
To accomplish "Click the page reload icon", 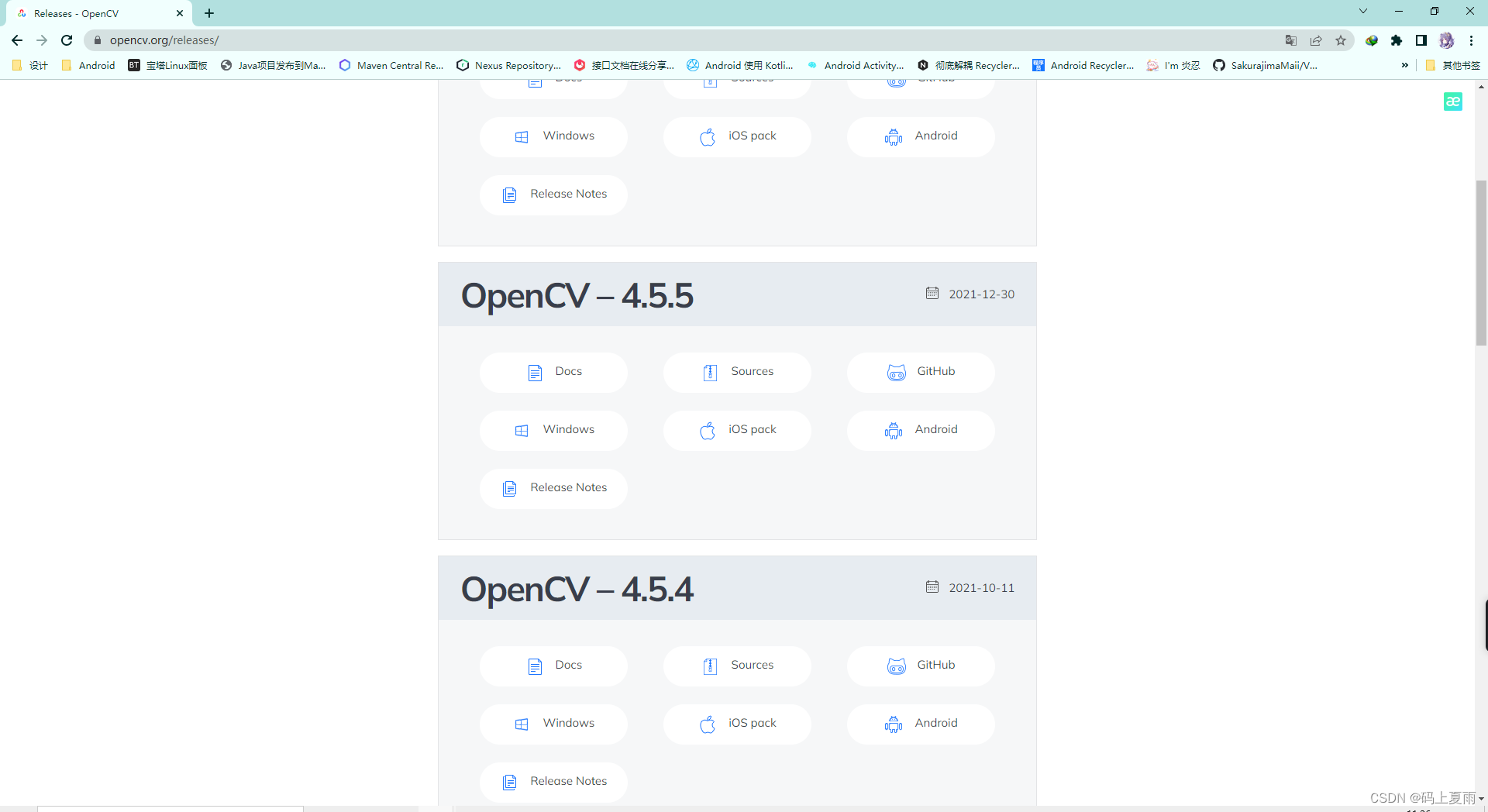I will click(x=67, y=40).
